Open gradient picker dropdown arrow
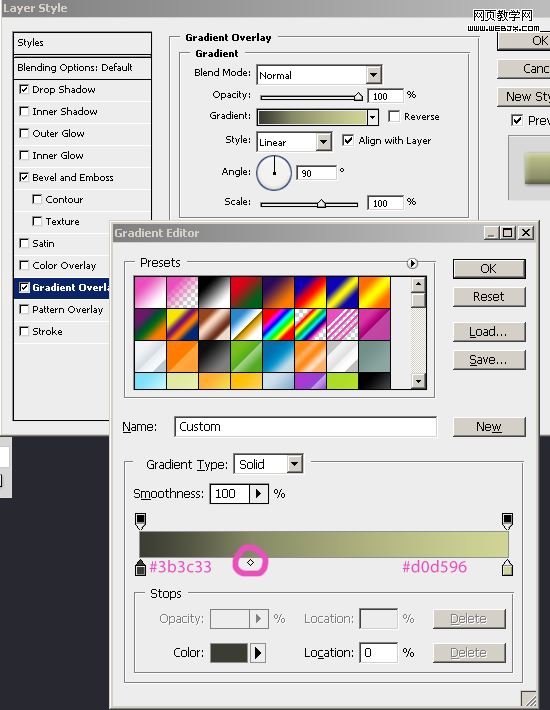Image resolution: width=550 pixels, height=710 pixels. tap(372, 118)
